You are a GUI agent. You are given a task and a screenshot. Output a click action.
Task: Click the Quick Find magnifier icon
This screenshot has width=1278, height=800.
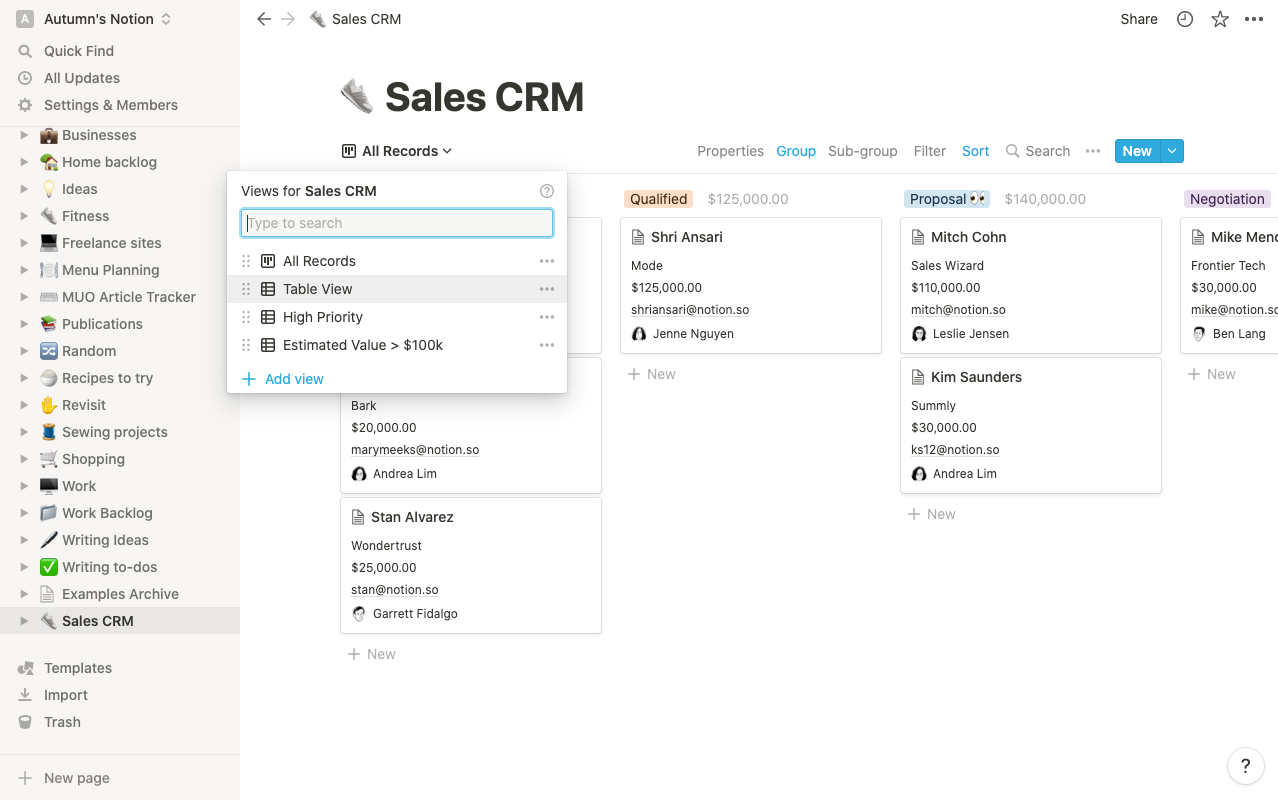click(x=25, y=51)
